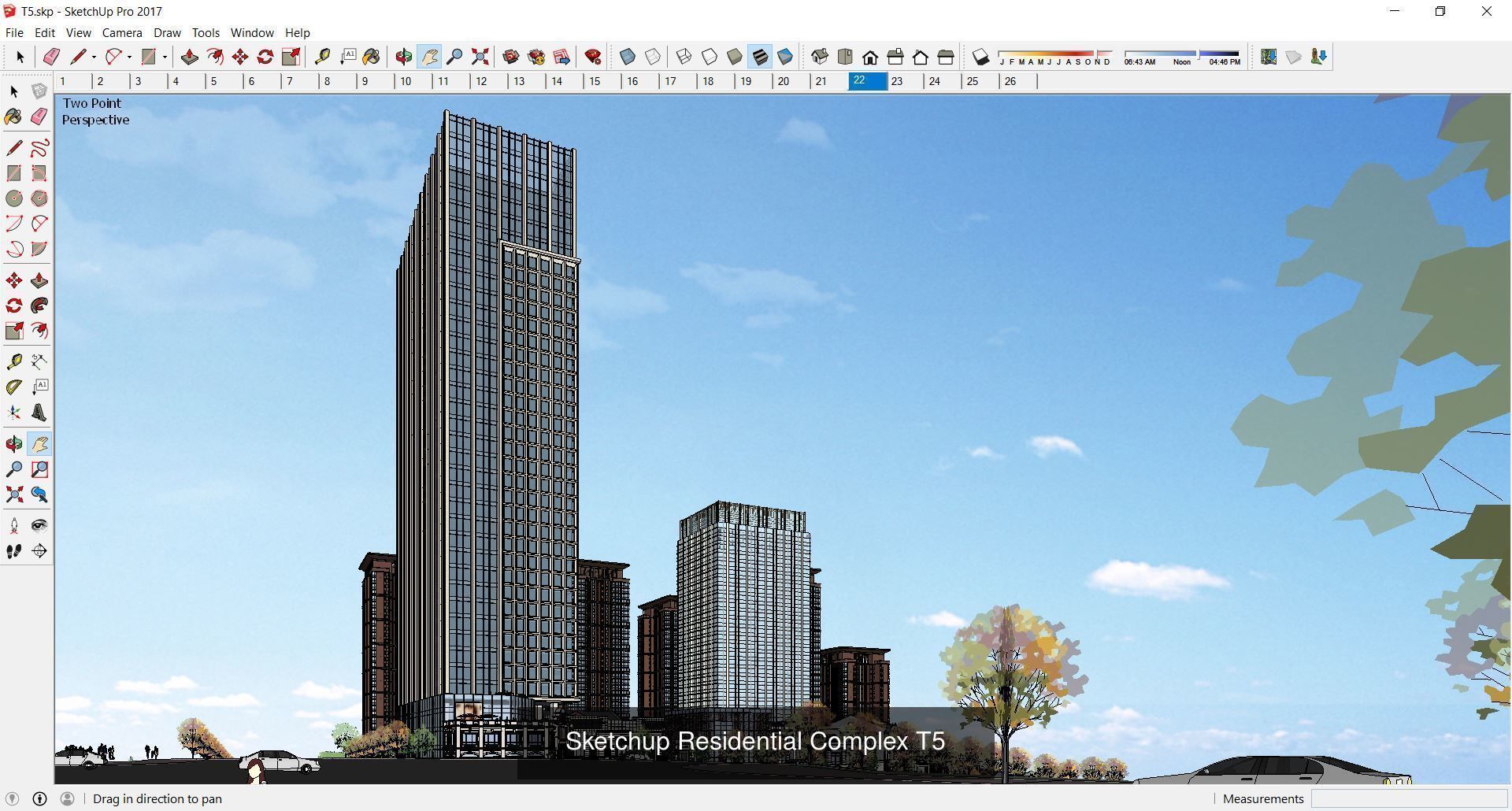Select the Walk tool
This screenshot has height=811, width=1512.
coord(13,551)
